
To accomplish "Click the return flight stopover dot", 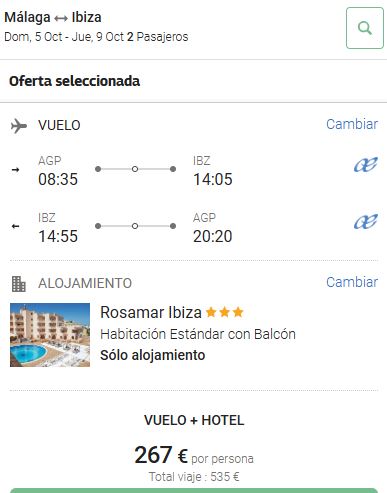I will 135,226.
